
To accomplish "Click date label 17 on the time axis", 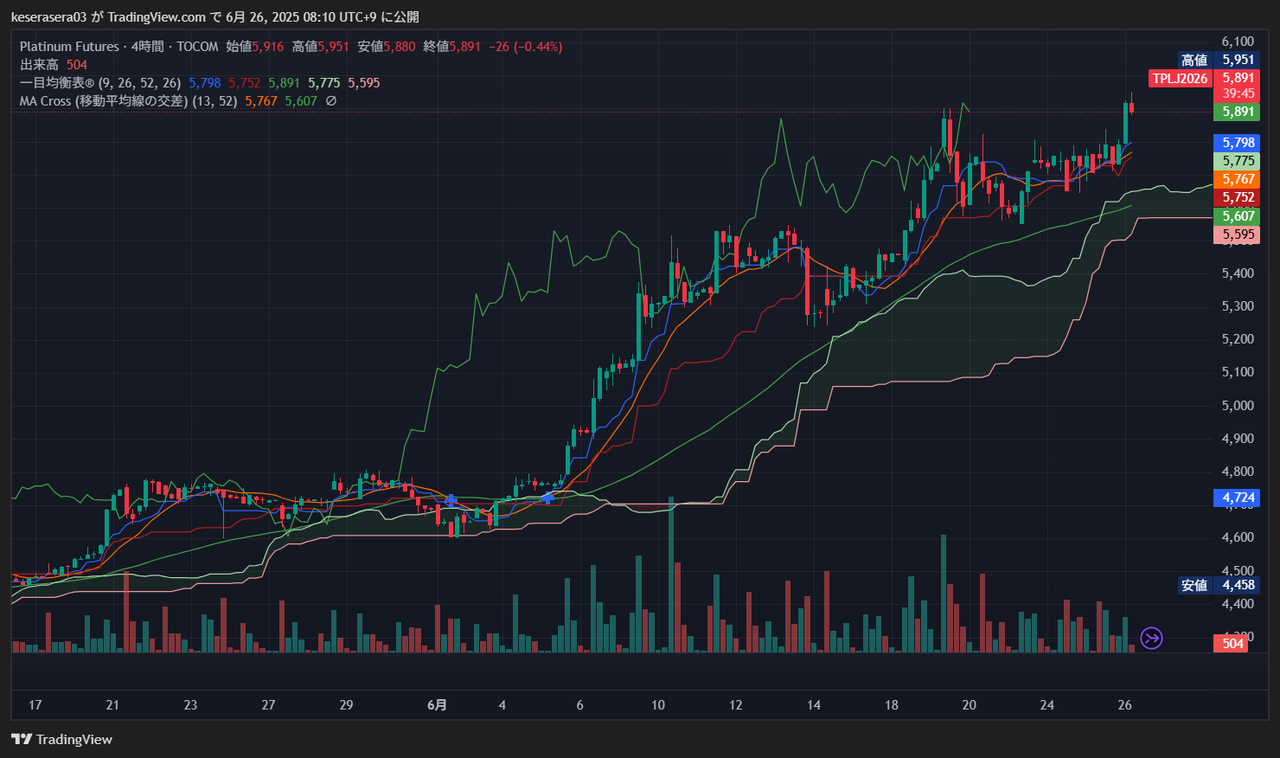I will [35, 705].
